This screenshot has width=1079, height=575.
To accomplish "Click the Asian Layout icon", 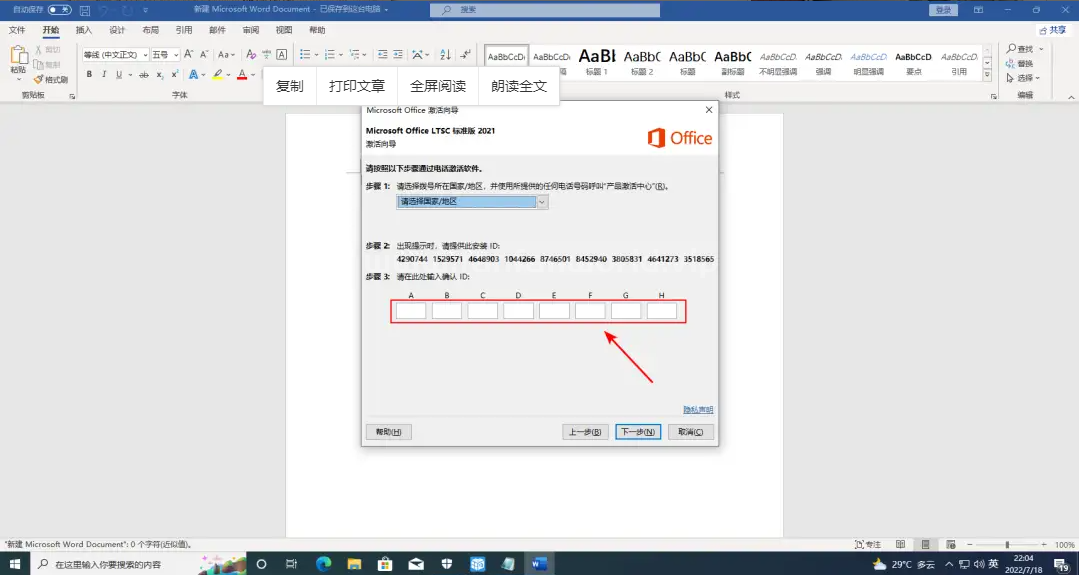I will [x=418, y=54].
